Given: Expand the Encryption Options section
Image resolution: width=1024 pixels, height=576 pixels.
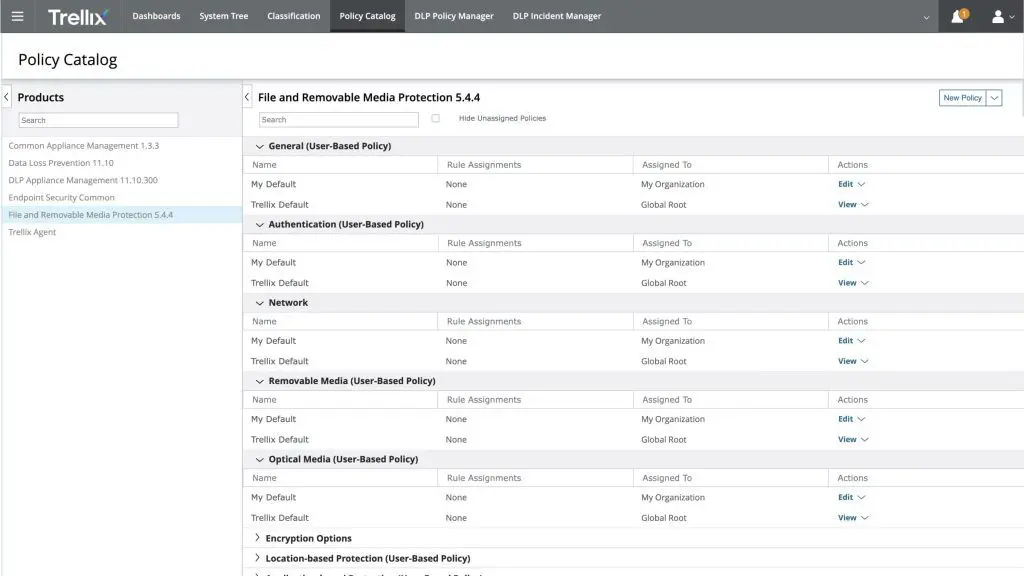Looking at the screenshot, I should coord(257,538).
